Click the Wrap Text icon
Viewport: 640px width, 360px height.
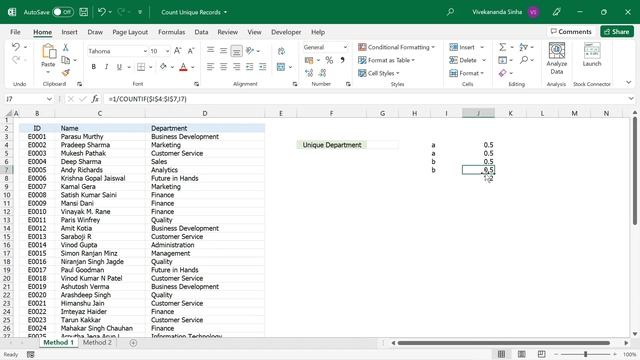[x=281, y=51]
